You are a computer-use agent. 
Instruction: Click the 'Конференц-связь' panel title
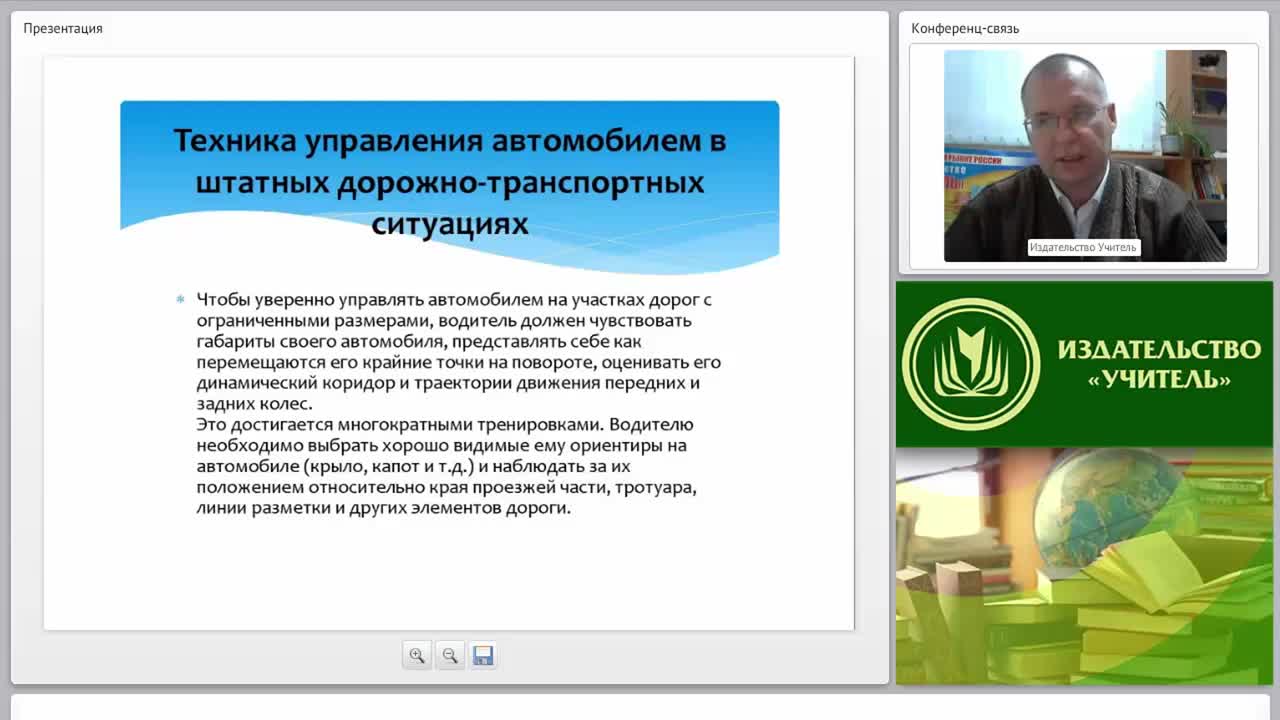[965, 28]
